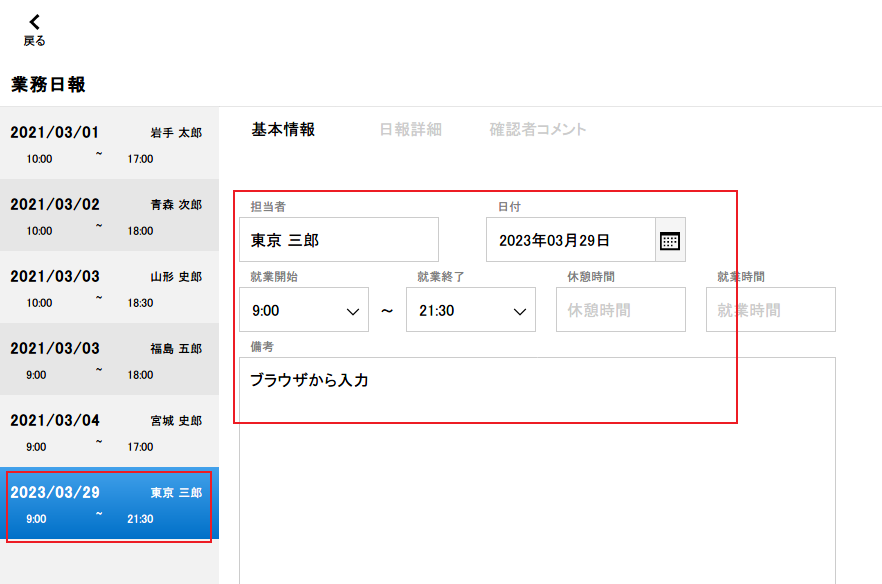
Task: Open the 日報詳細 tab
Action: point(410,129)
